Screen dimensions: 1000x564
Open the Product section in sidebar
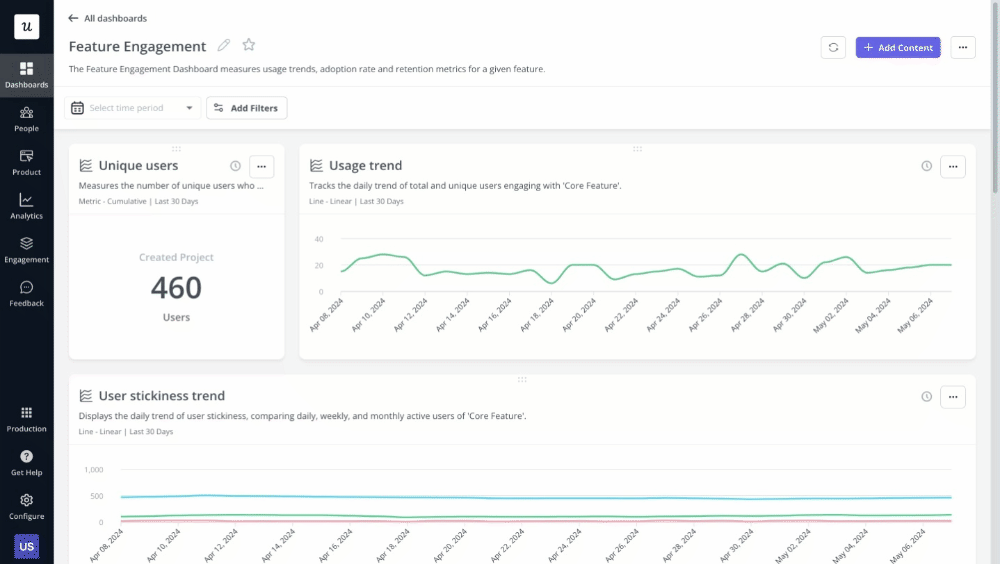[x=26, y=163]
